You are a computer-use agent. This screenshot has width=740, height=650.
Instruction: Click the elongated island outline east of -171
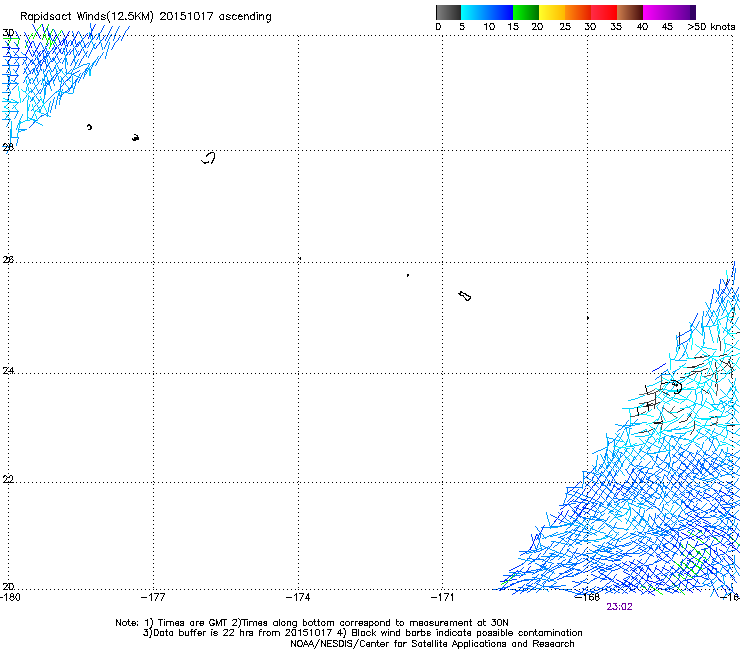(x=465, y=296)
